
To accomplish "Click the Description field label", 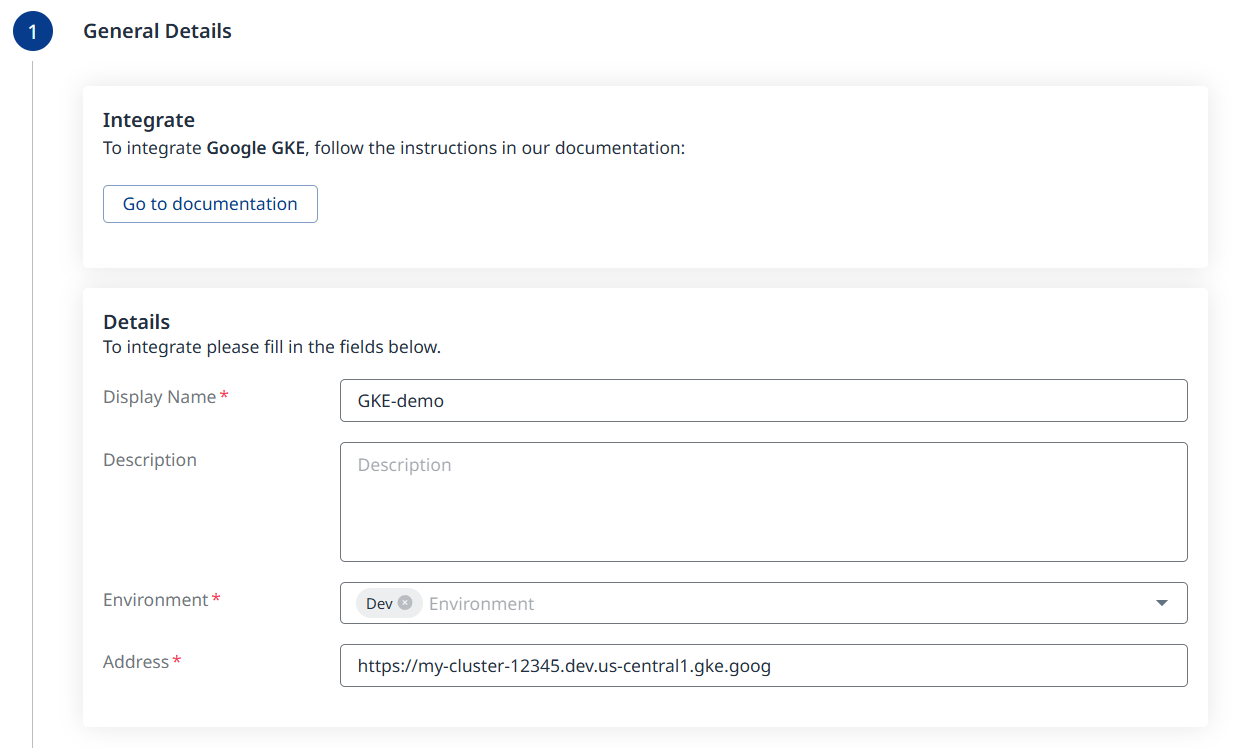I will tap(150, 460).
